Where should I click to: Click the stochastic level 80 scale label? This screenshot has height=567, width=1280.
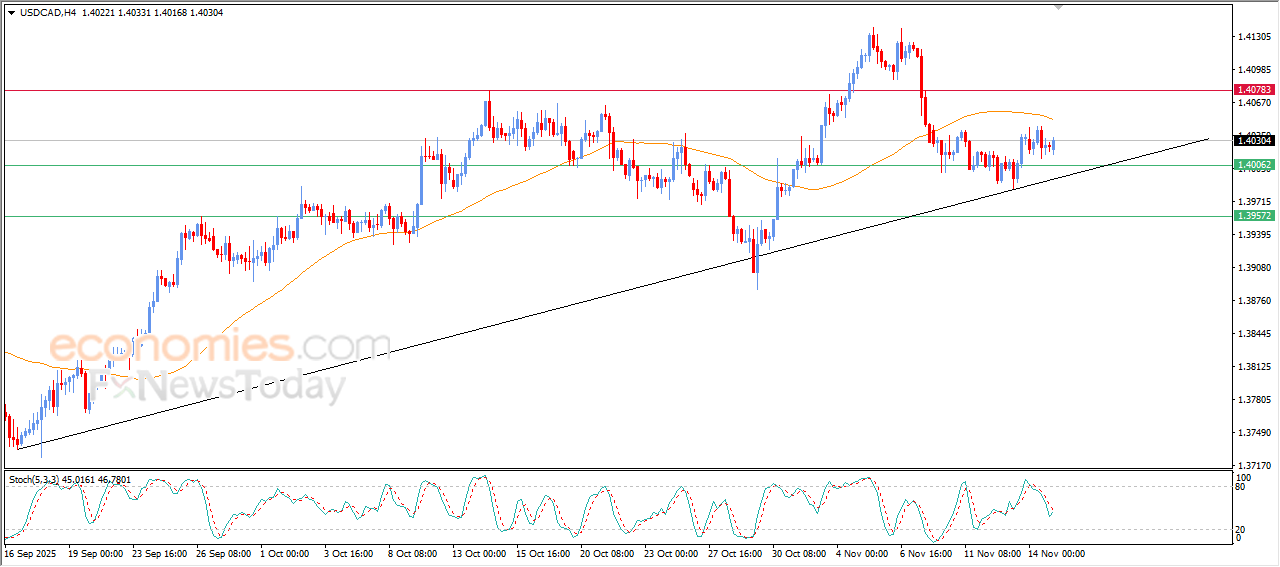[1240, 489]
